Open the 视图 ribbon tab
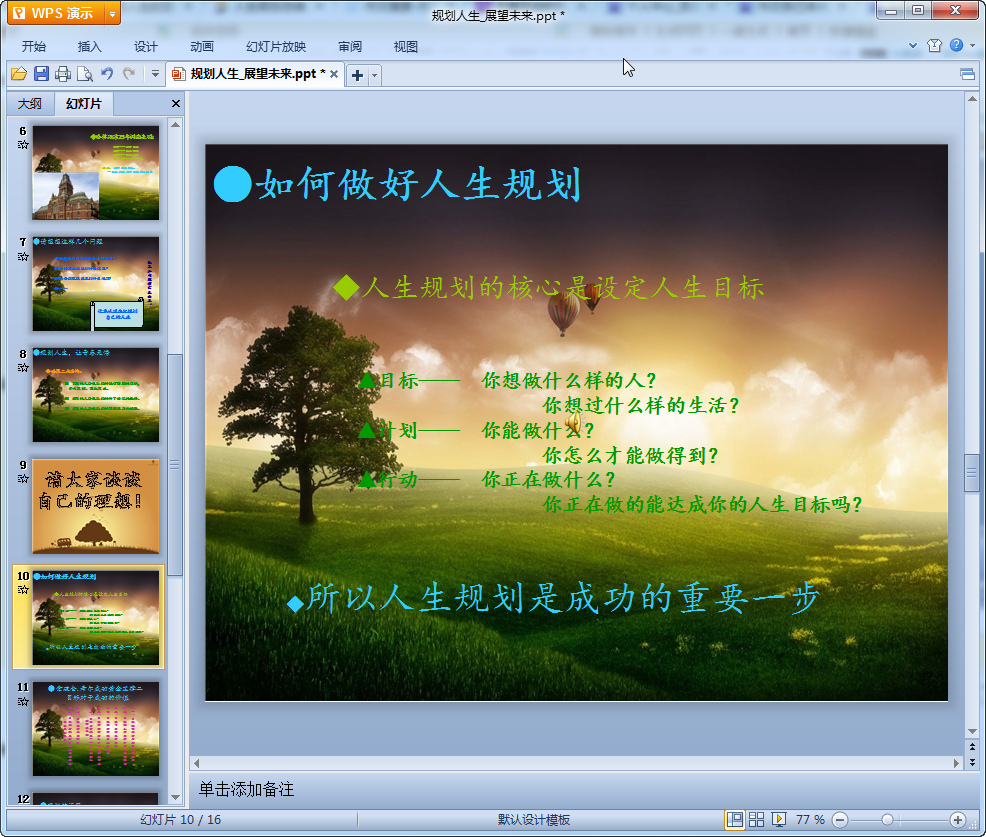Image resolution: width=986 pixels, height=837 pixels. pos(406,47)
